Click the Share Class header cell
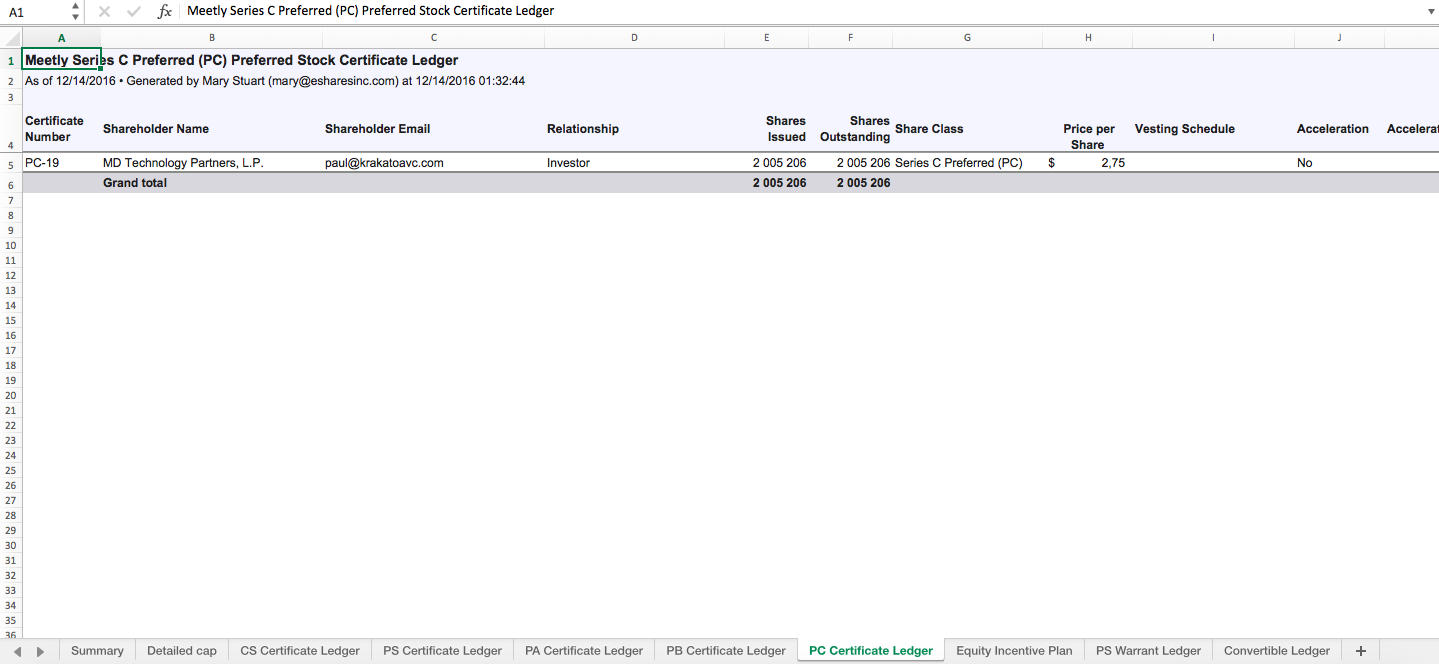This screenshot has width=1439, height=664. point(967,129)
